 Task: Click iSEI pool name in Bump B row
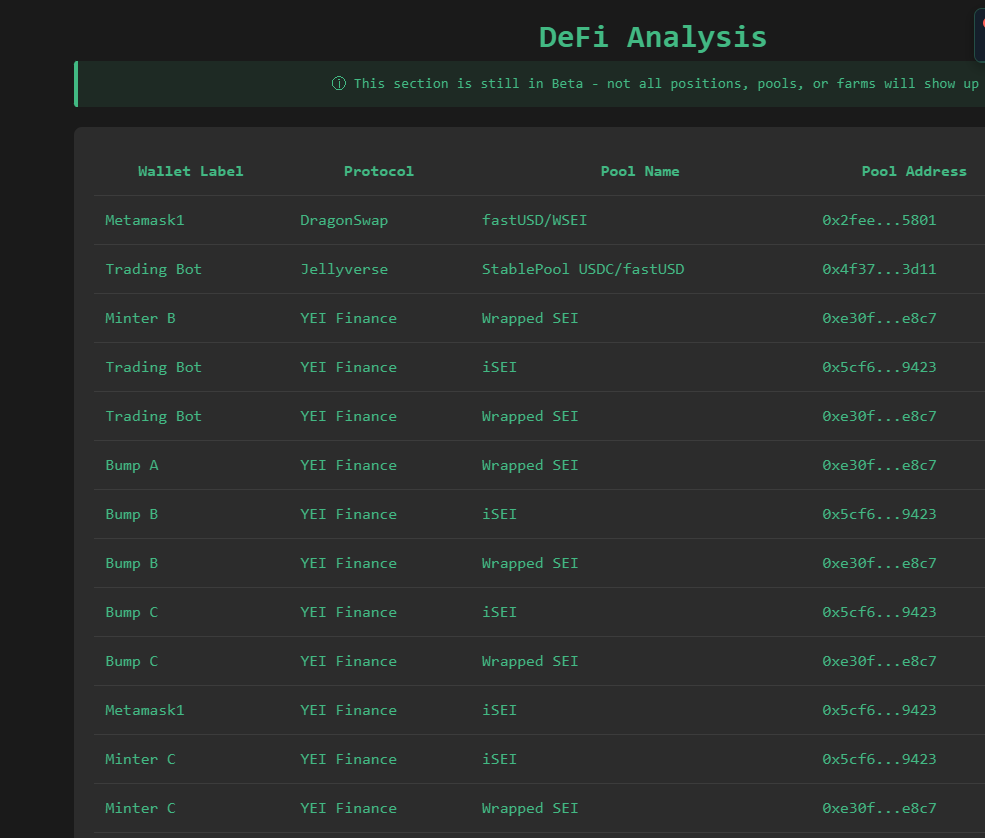[x=499, y=514]
